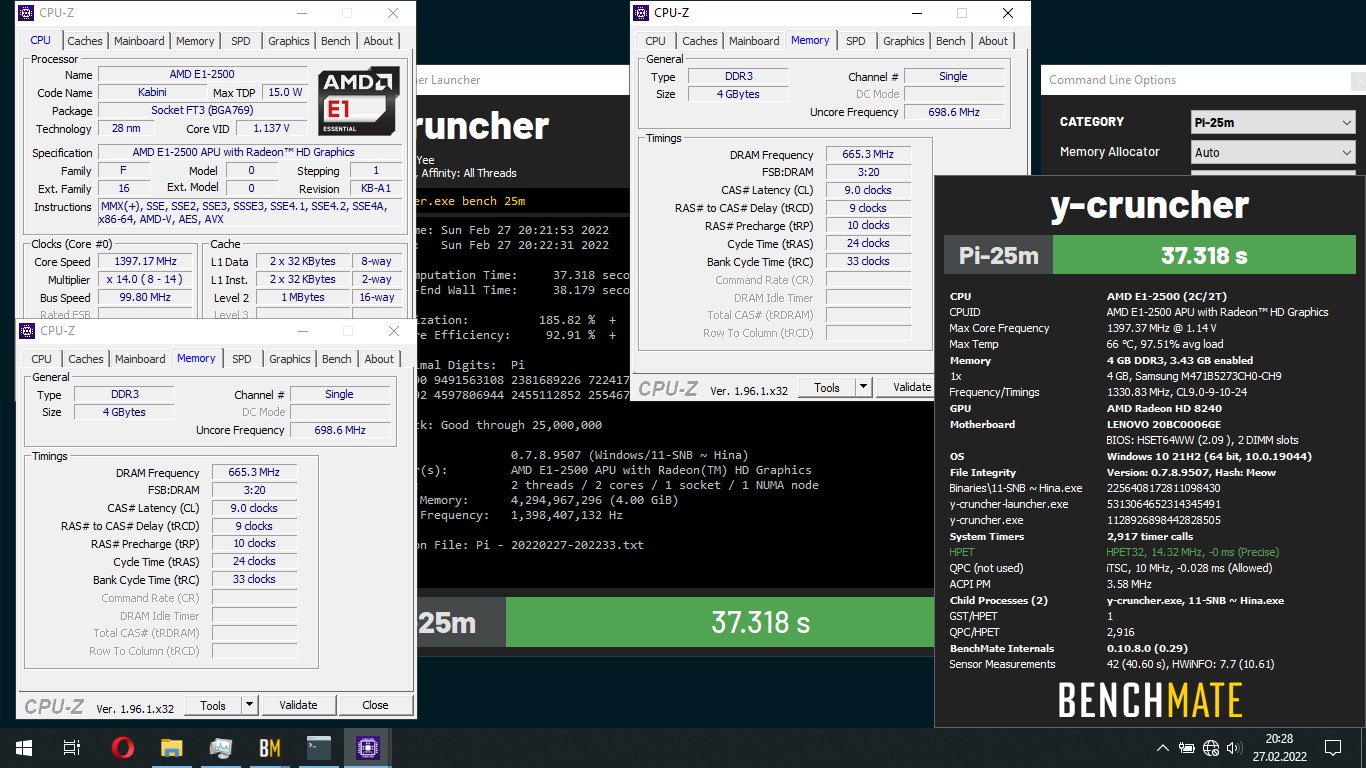
Task: Open the monitor graph app in taskbar
Action: pyautogui.click(x=220, y=747)
